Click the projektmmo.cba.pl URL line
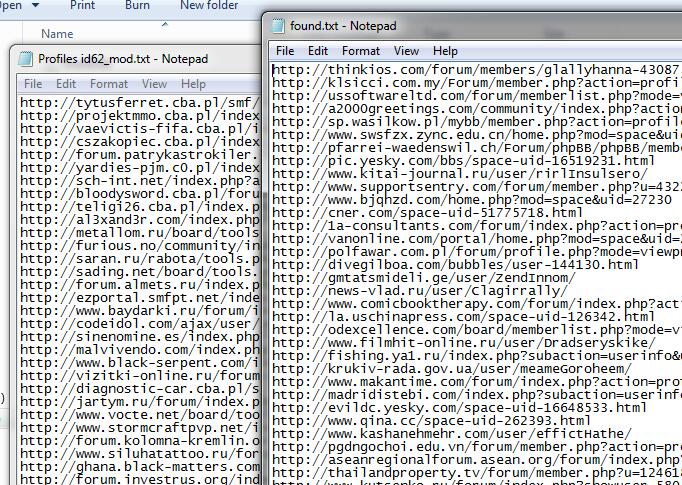 [x=140, y=116]
